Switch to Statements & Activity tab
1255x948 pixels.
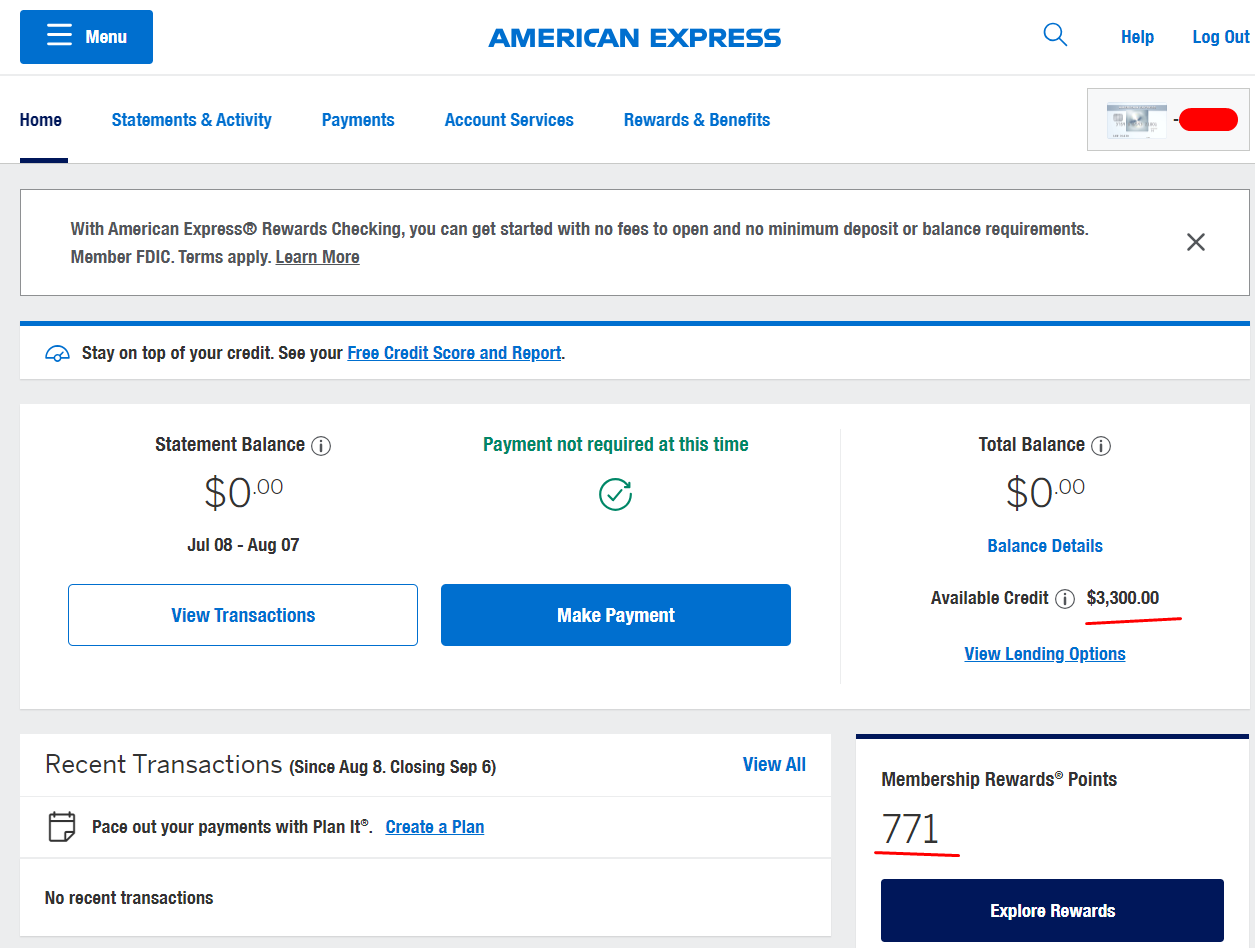pyautogui.click(x=192, y=120)
